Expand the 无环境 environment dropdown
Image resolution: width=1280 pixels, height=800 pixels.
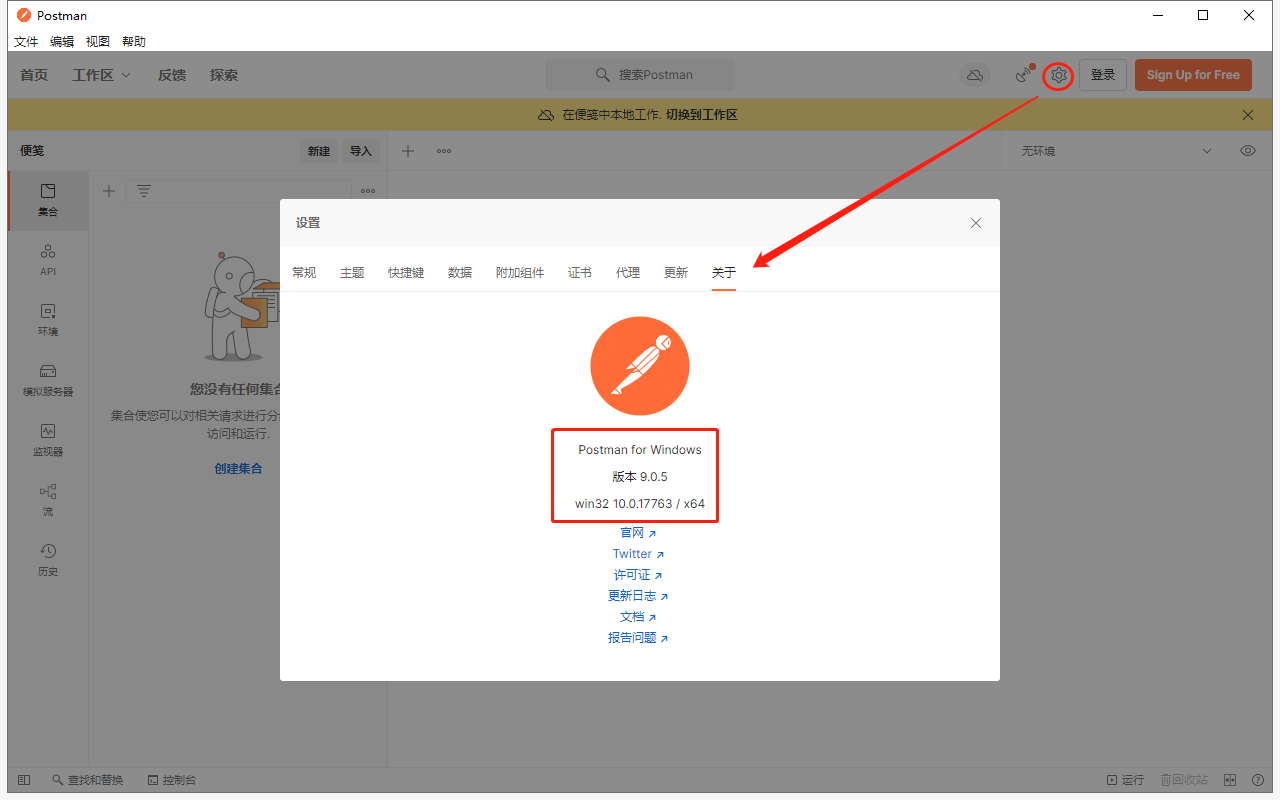pos(1117,151)
